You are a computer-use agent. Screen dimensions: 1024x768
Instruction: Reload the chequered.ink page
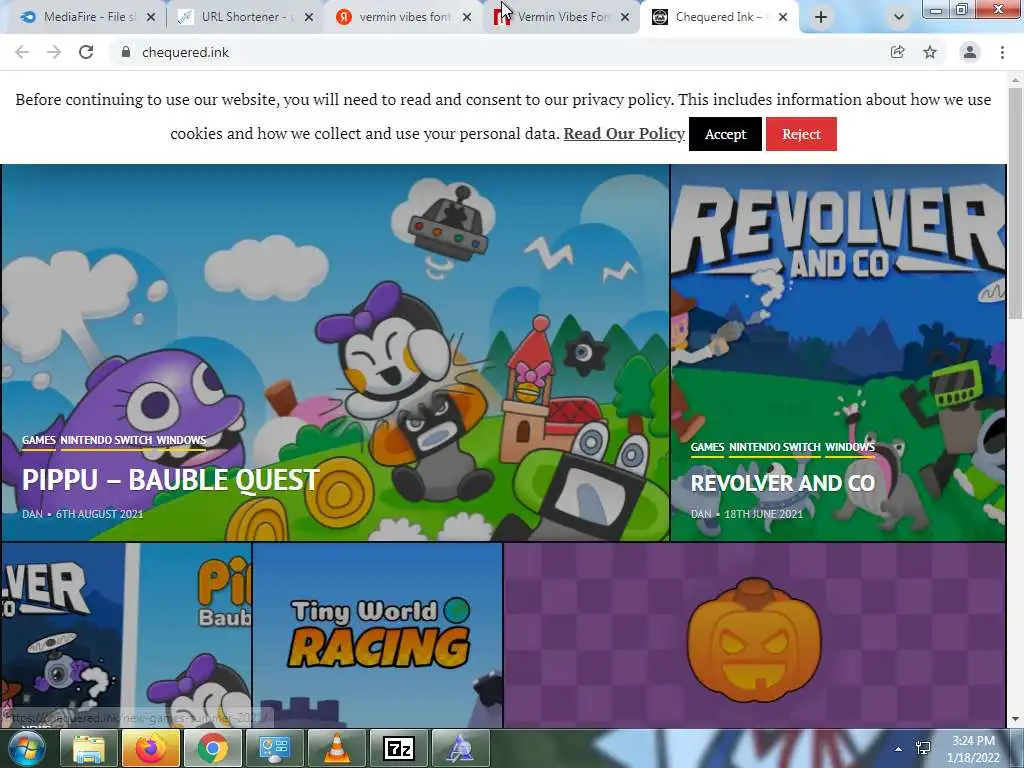(86, 52)
